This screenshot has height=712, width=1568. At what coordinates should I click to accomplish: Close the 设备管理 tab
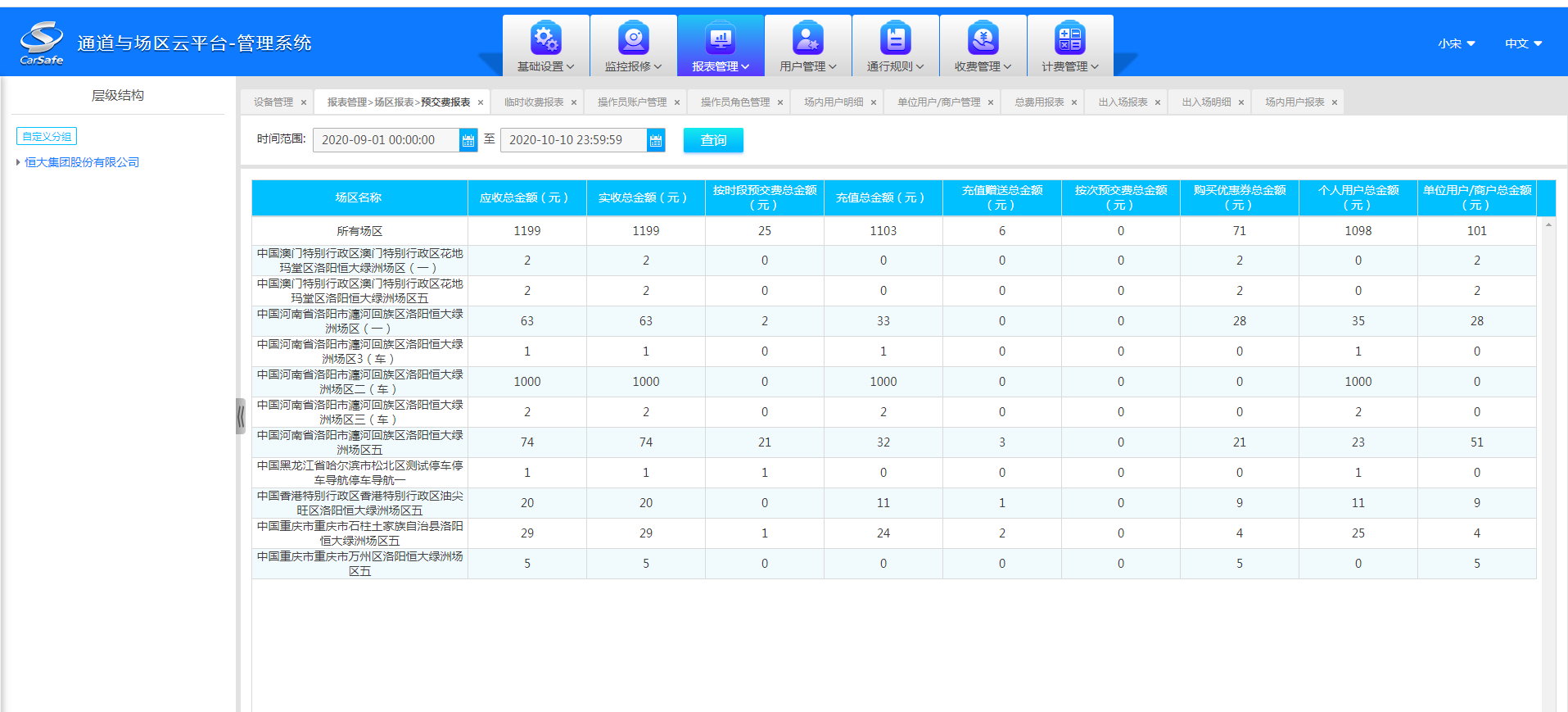(304, 102)
